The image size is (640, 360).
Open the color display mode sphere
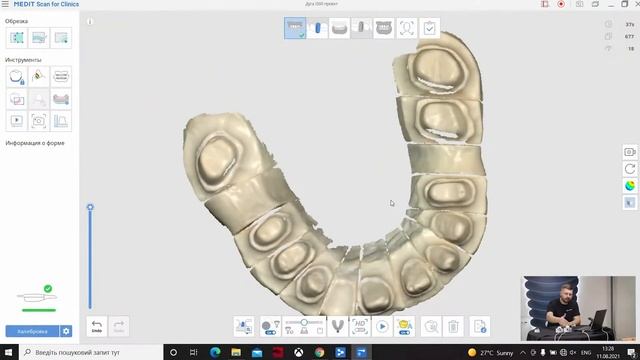(x=630, y=186)
